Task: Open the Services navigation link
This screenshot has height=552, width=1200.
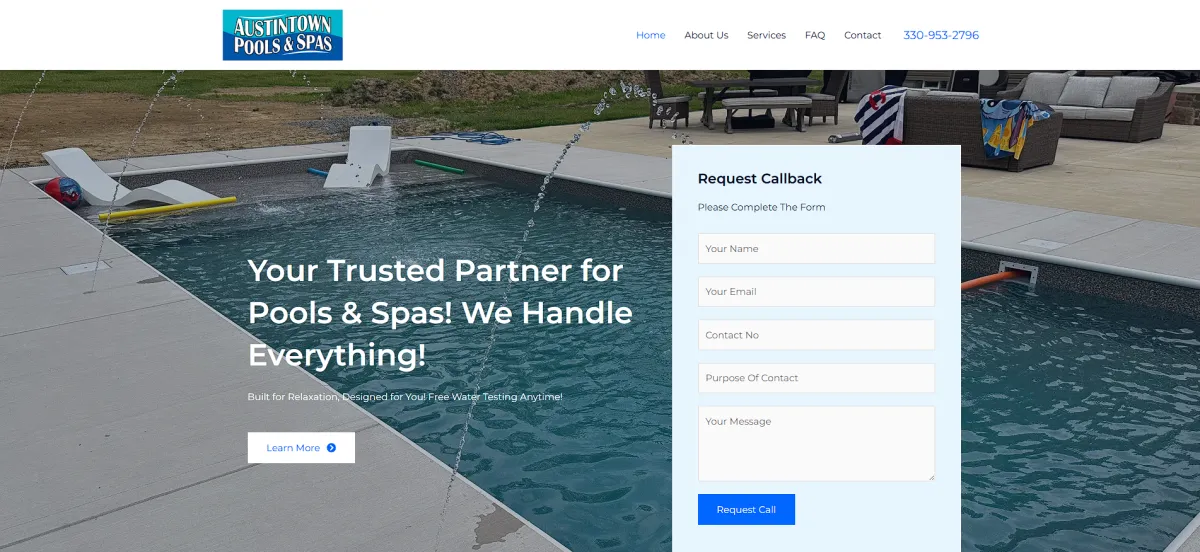Action: (766, 35)
